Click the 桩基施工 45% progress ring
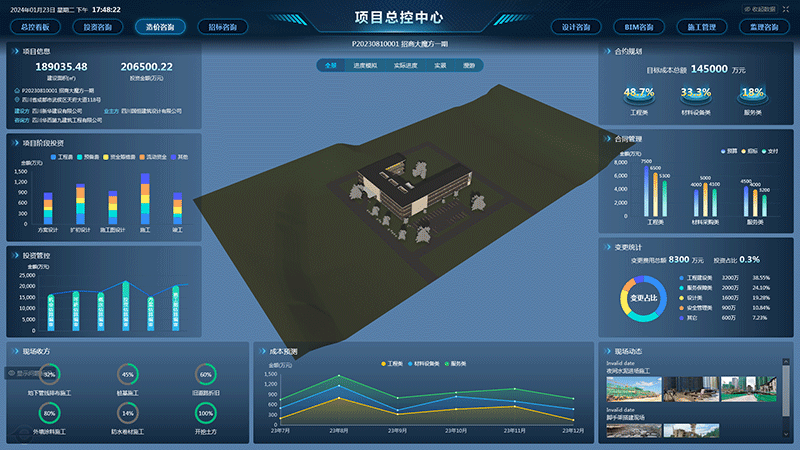Screen dimensions: 800x450 click(127, 375)
